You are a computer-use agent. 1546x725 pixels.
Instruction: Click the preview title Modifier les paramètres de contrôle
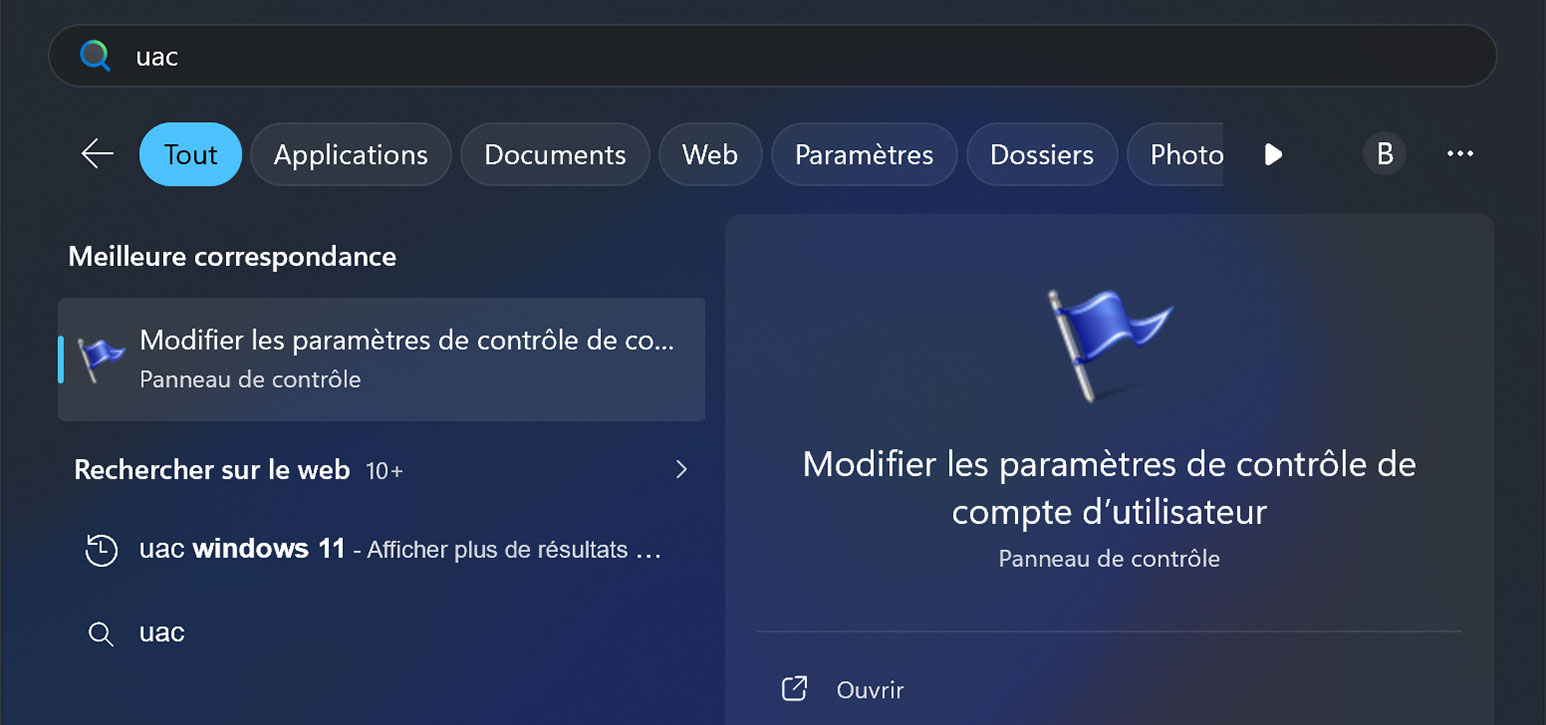click(1109, 488)
